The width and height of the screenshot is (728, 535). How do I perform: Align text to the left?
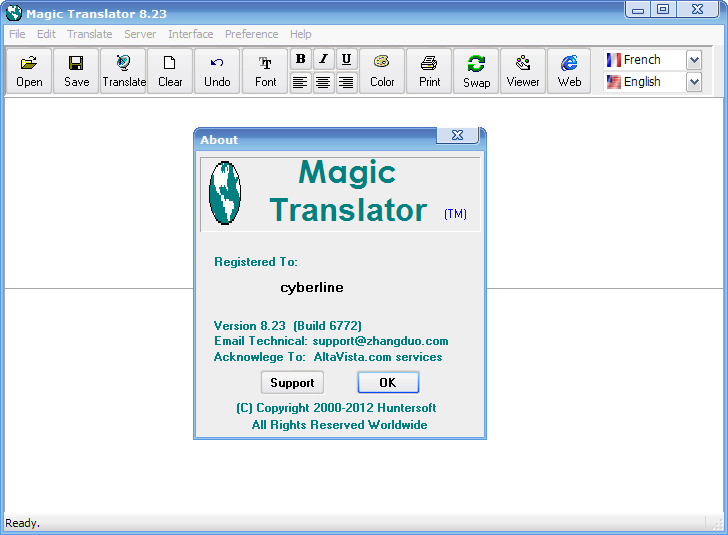point(300,83)
